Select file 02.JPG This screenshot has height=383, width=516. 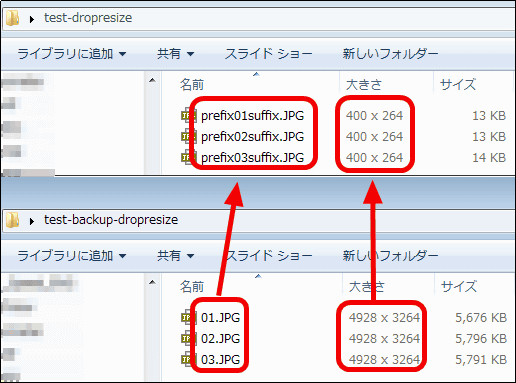coord(220,339)
